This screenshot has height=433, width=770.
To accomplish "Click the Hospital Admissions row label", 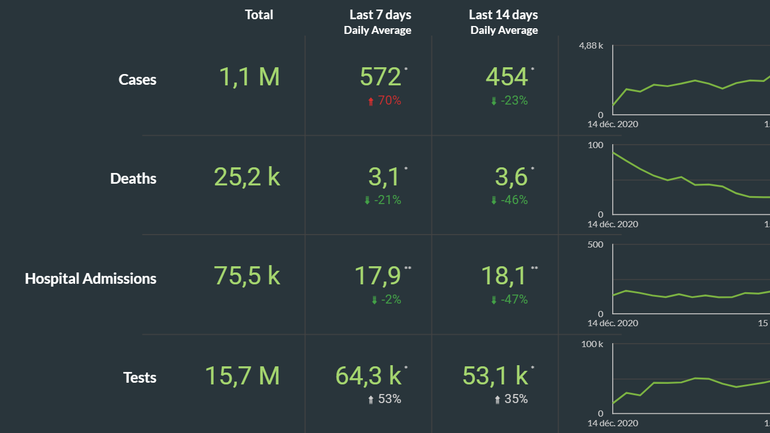I will (90, 279).
